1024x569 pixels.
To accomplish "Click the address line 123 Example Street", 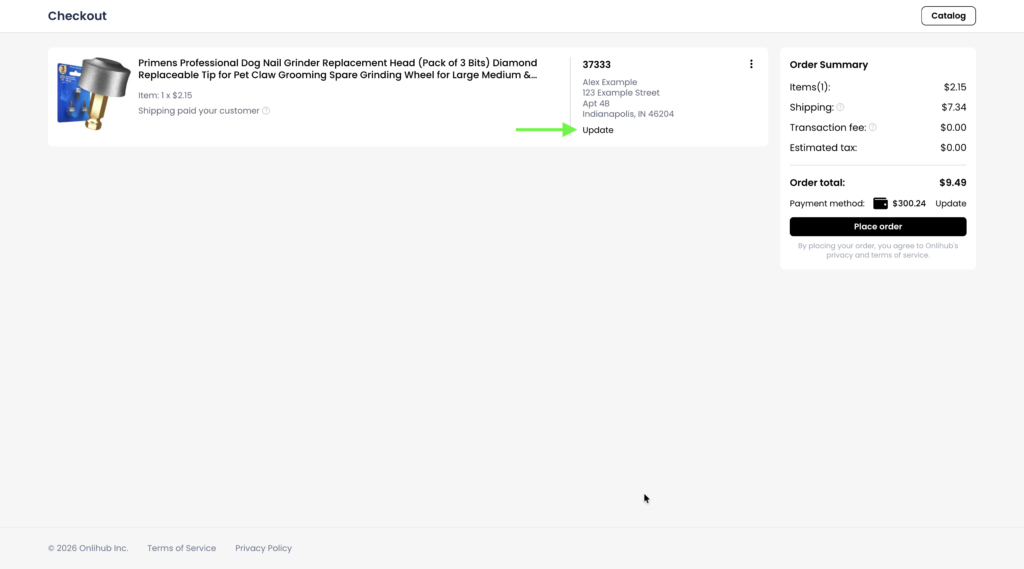I will [x=621, y=93].
